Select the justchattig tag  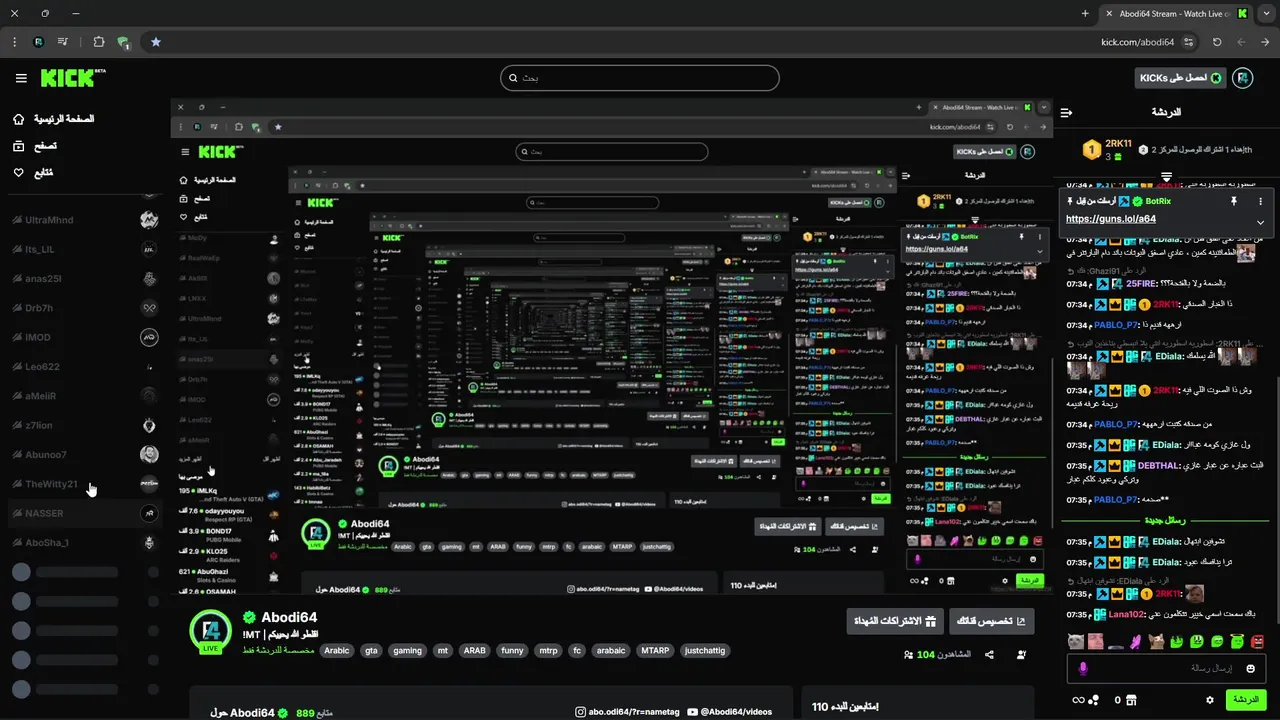(705, 650)
